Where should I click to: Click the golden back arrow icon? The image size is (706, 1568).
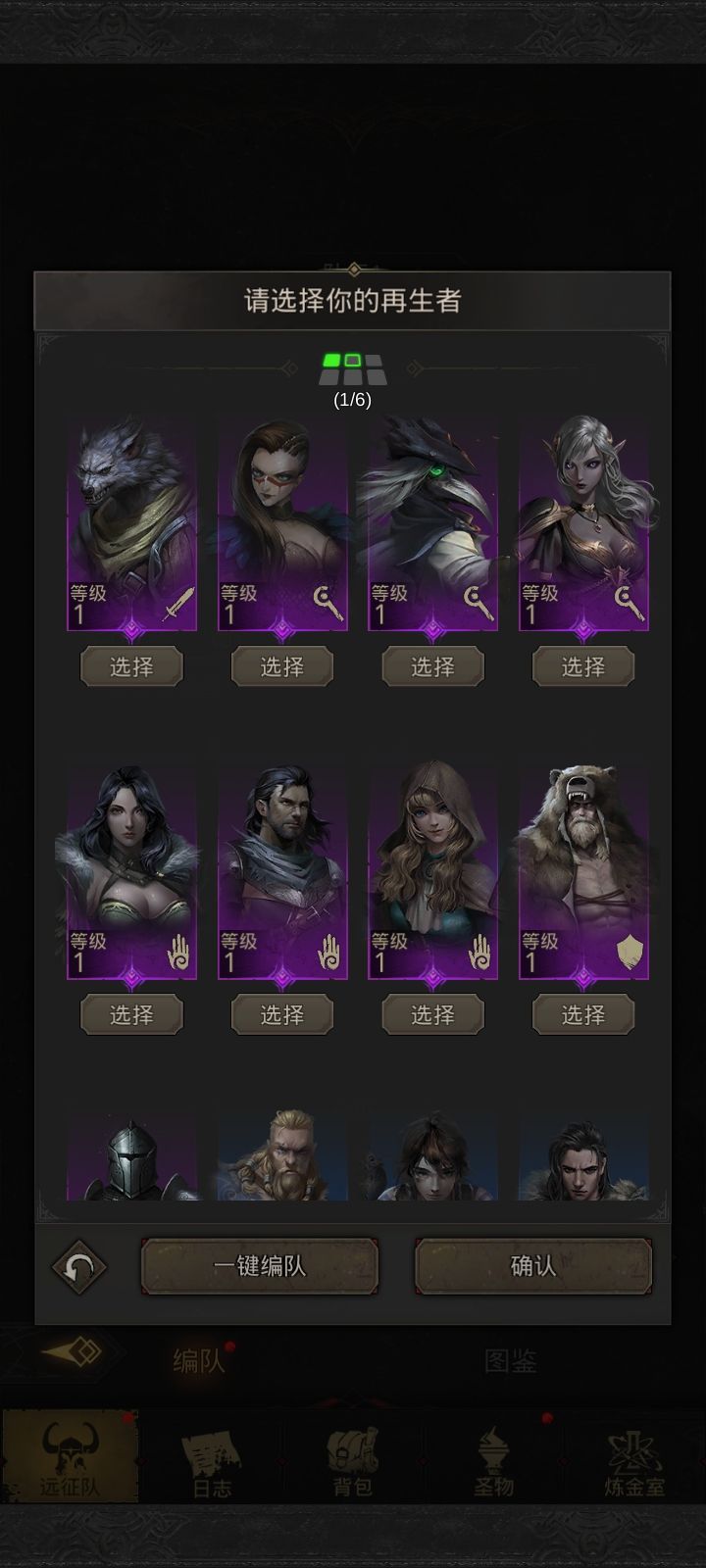(x=73, y=1352)
